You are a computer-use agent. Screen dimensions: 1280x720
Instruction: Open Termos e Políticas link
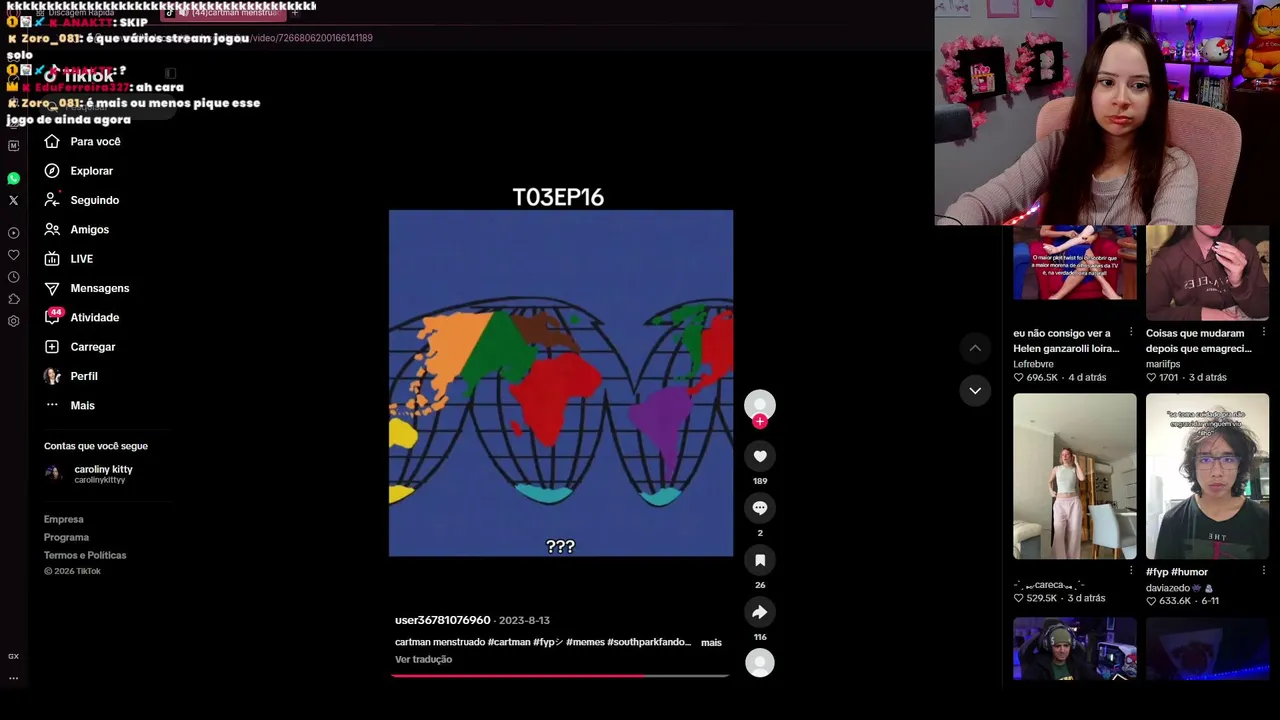85,555
